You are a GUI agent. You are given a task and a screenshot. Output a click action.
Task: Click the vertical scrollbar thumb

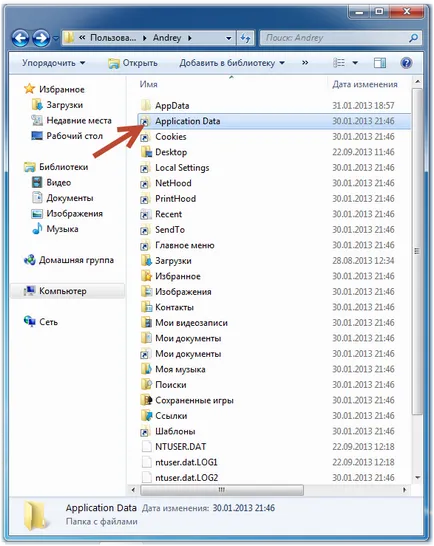pos(417,251)
